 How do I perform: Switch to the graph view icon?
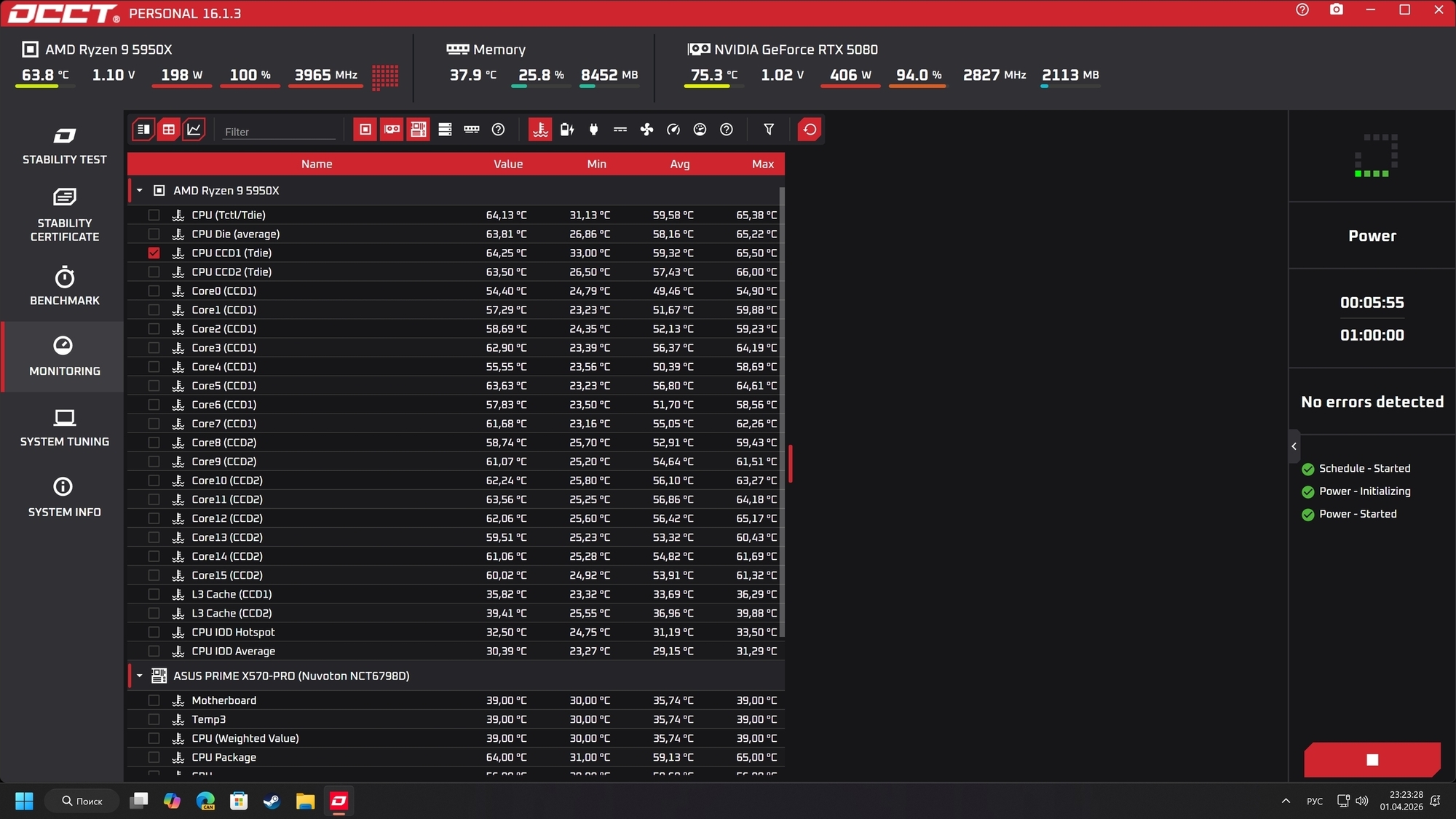tap(194, 130)
